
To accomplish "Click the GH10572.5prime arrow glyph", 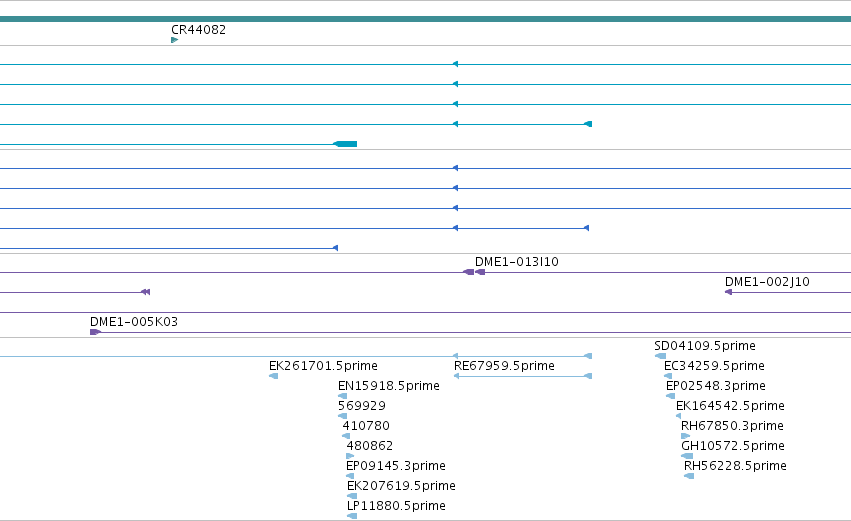I will click(687, 456).
